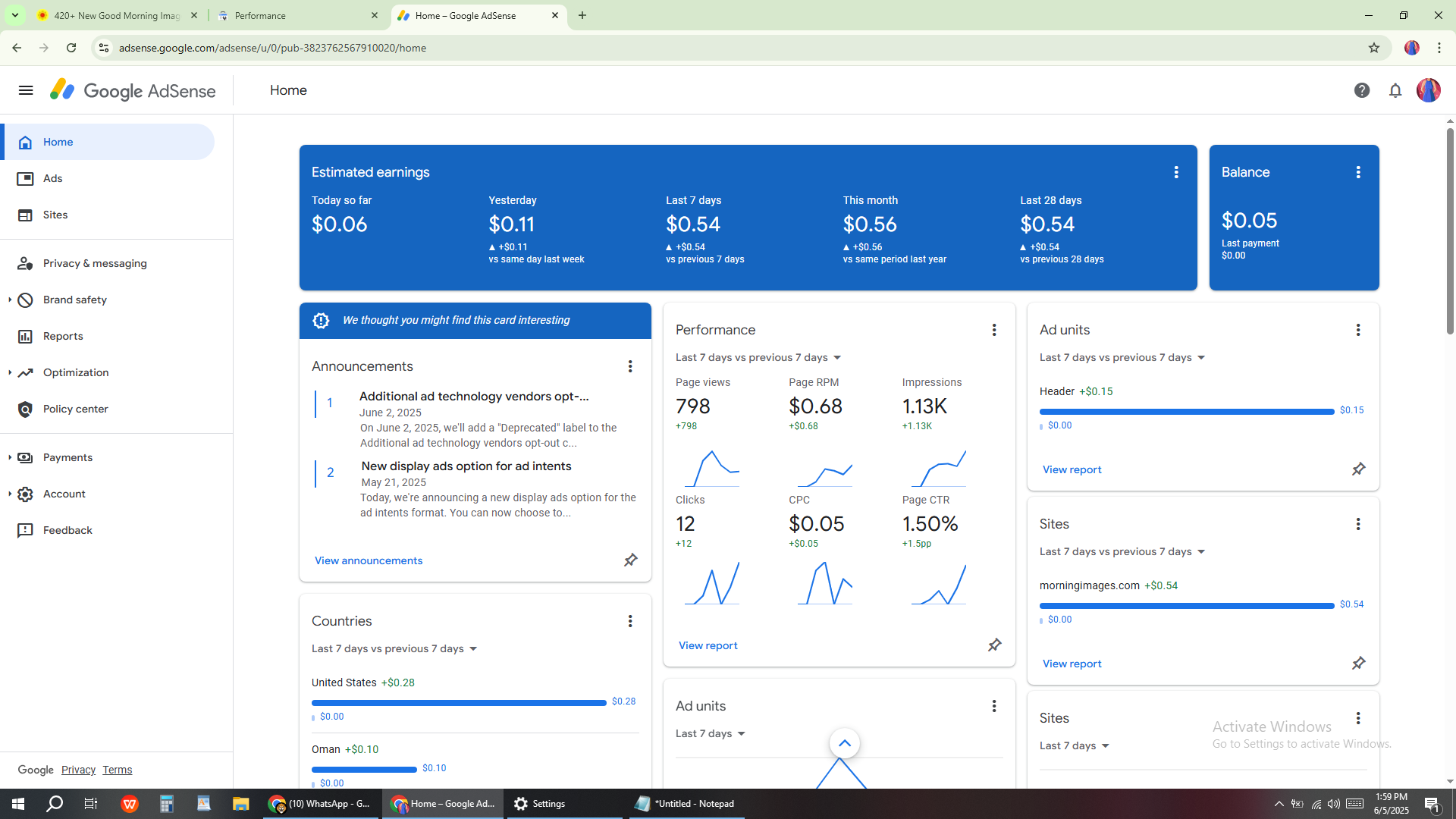Expand Optimization sidebar section
Image resolution: width=1456 pixels, height=819 pixels.
tap(9, 372)
